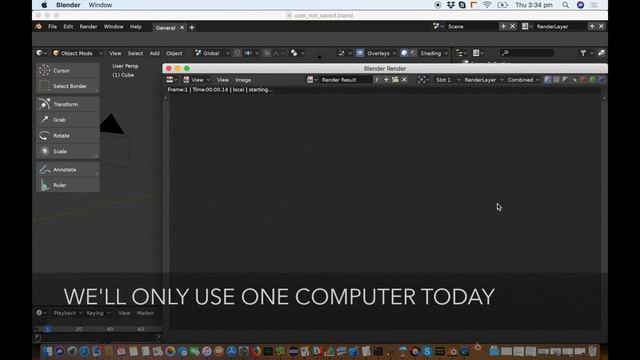Image resolution: width=640 pixels, height=360 pixels.
Task: Click the outliner filter funnel icon
Action: tap(583, 53)
